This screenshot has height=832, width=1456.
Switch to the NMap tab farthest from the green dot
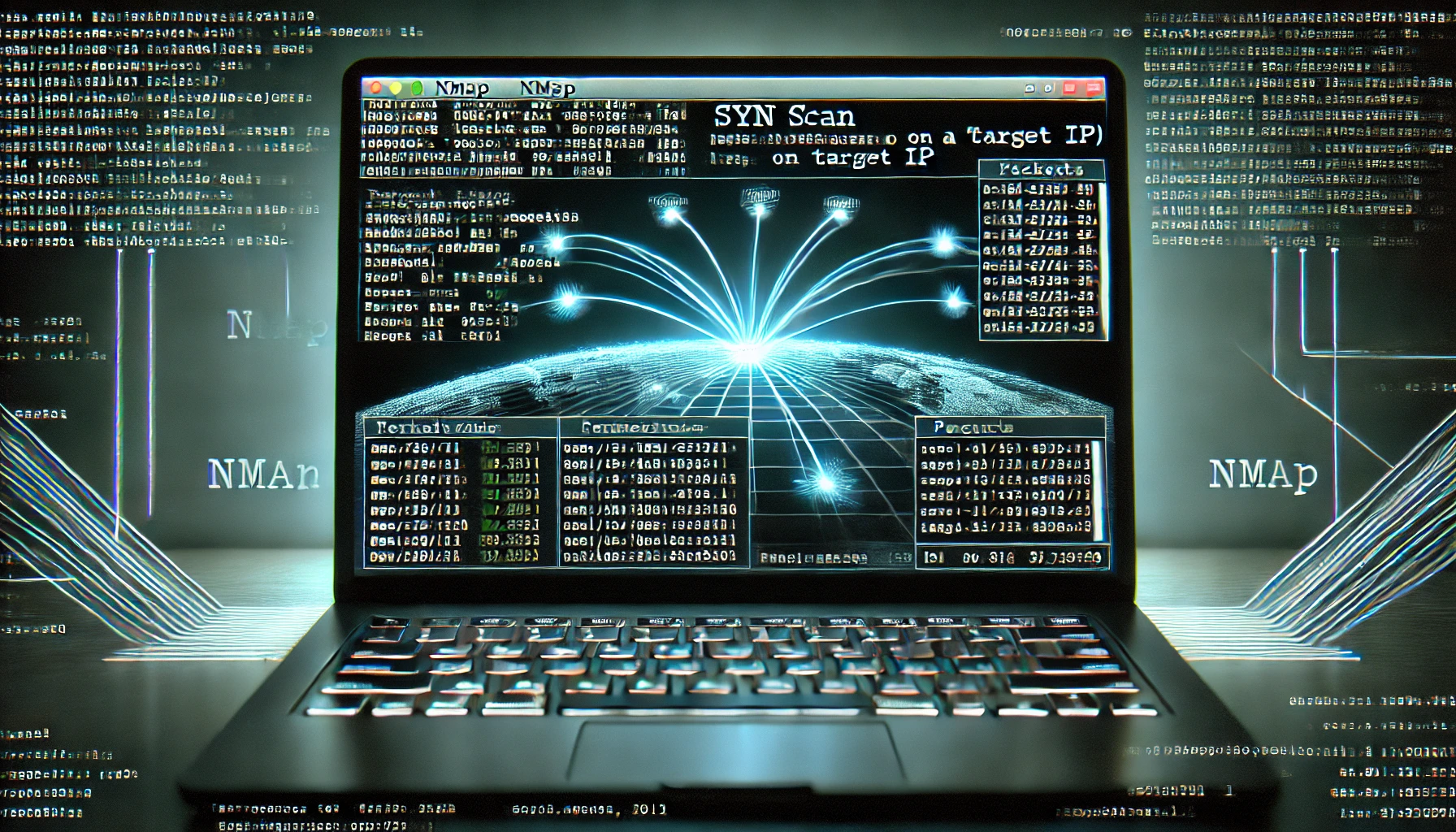click(x=547, y=89)
